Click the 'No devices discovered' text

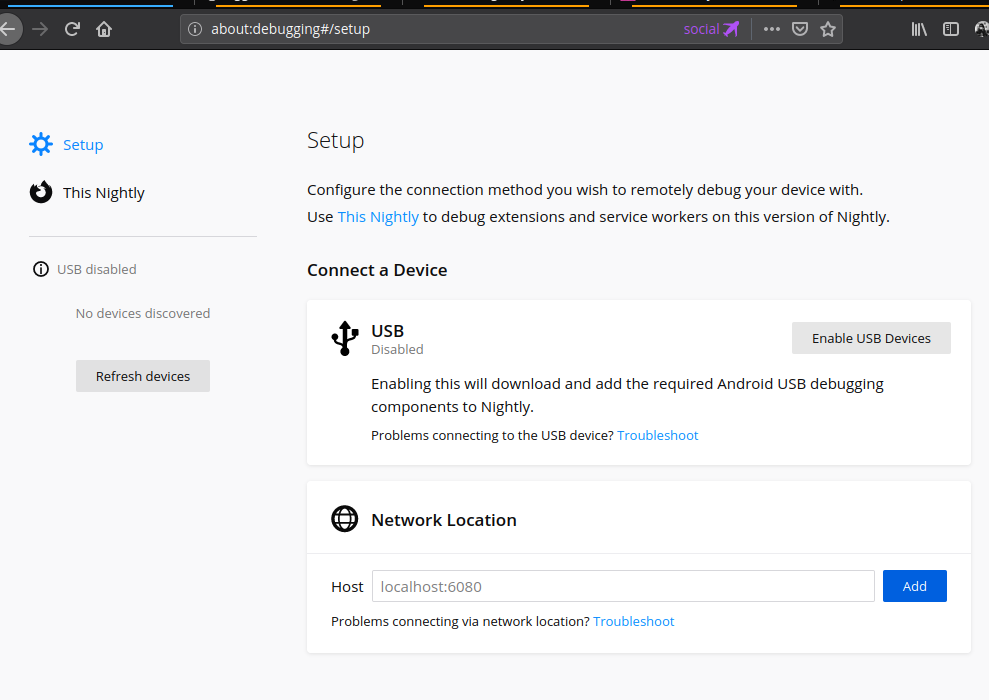pyautogui.click(x=143, y=313)
